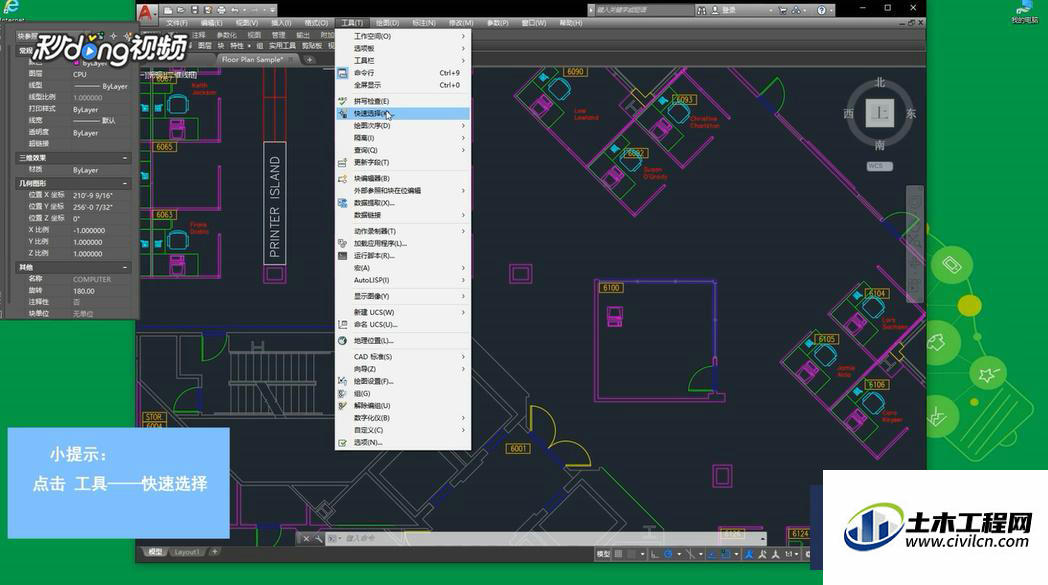Toggle the 模型 model space status button
The width and height of the screenshot is (1048, 585).
point(603,554)
